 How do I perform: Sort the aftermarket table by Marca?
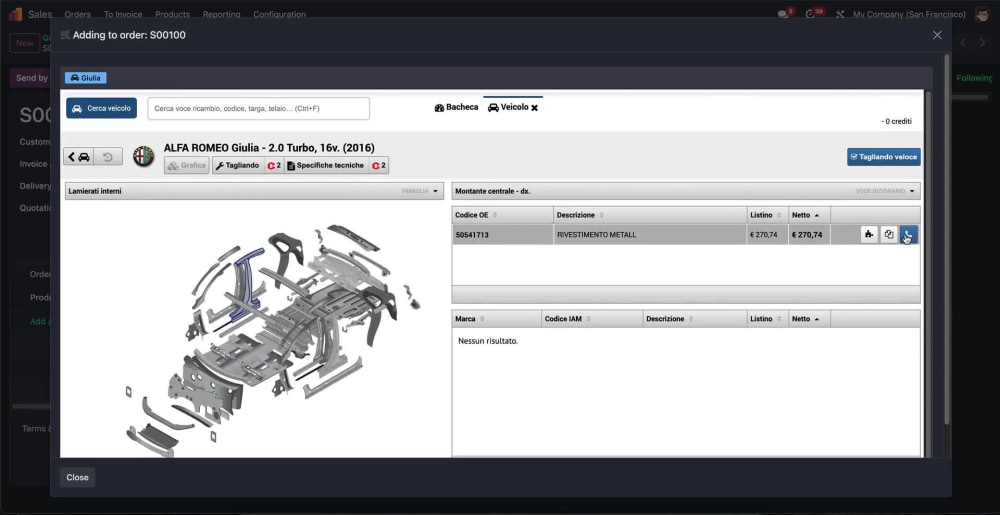[x=496, y=319]
